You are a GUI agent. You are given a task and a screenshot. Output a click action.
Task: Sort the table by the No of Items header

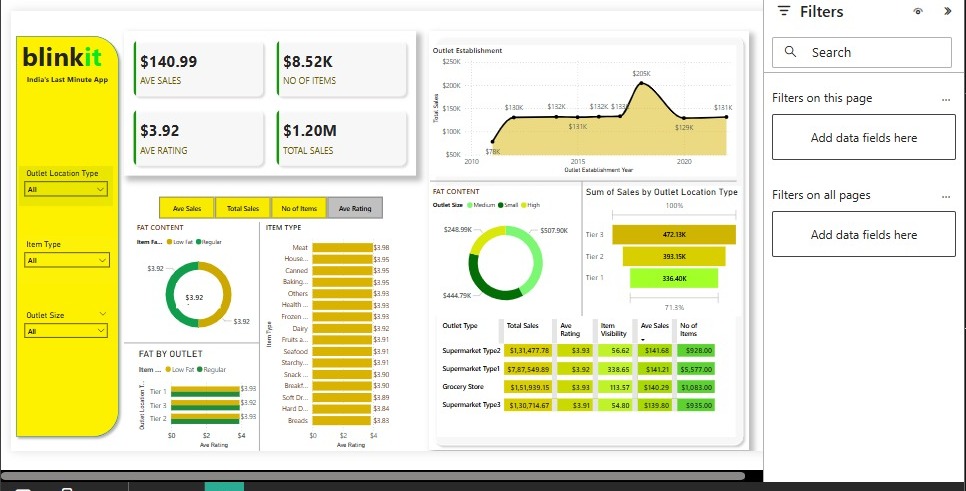[x=689, y=330]
